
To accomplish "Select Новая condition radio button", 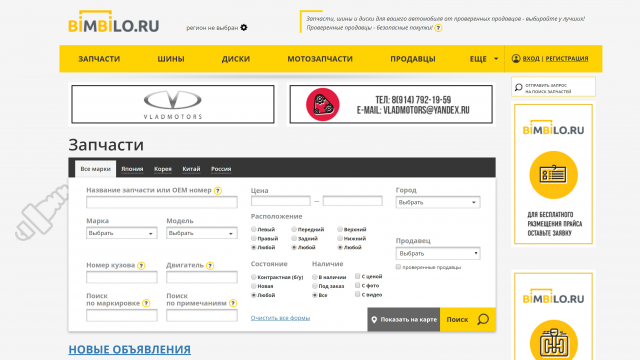I will 253,286.
